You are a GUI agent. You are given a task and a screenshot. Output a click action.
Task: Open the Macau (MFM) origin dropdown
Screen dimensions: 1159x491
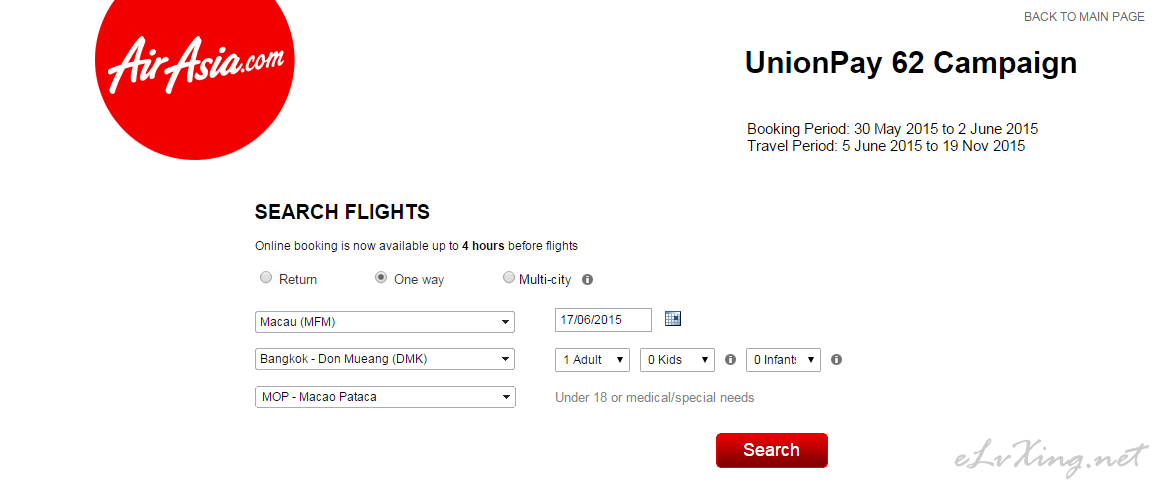[x=385, y=322]
